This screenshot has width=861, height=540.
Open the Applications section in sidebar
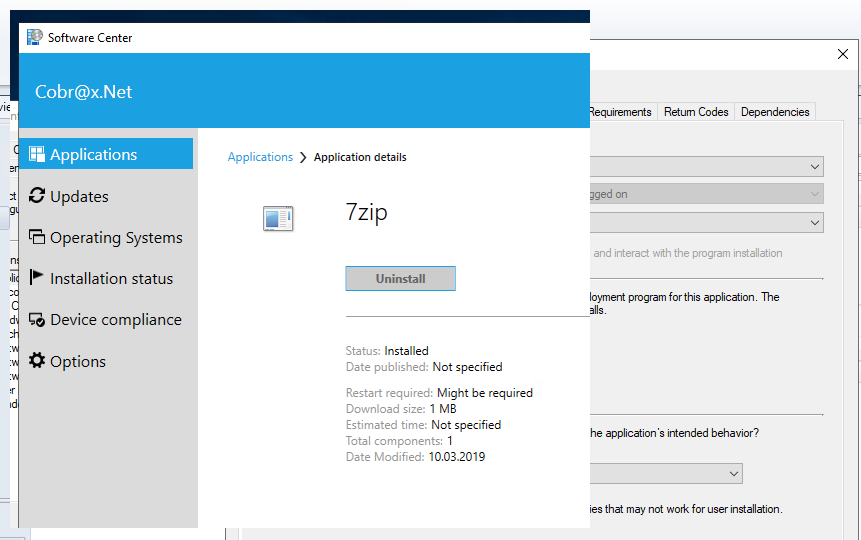[x=106, y=154]
